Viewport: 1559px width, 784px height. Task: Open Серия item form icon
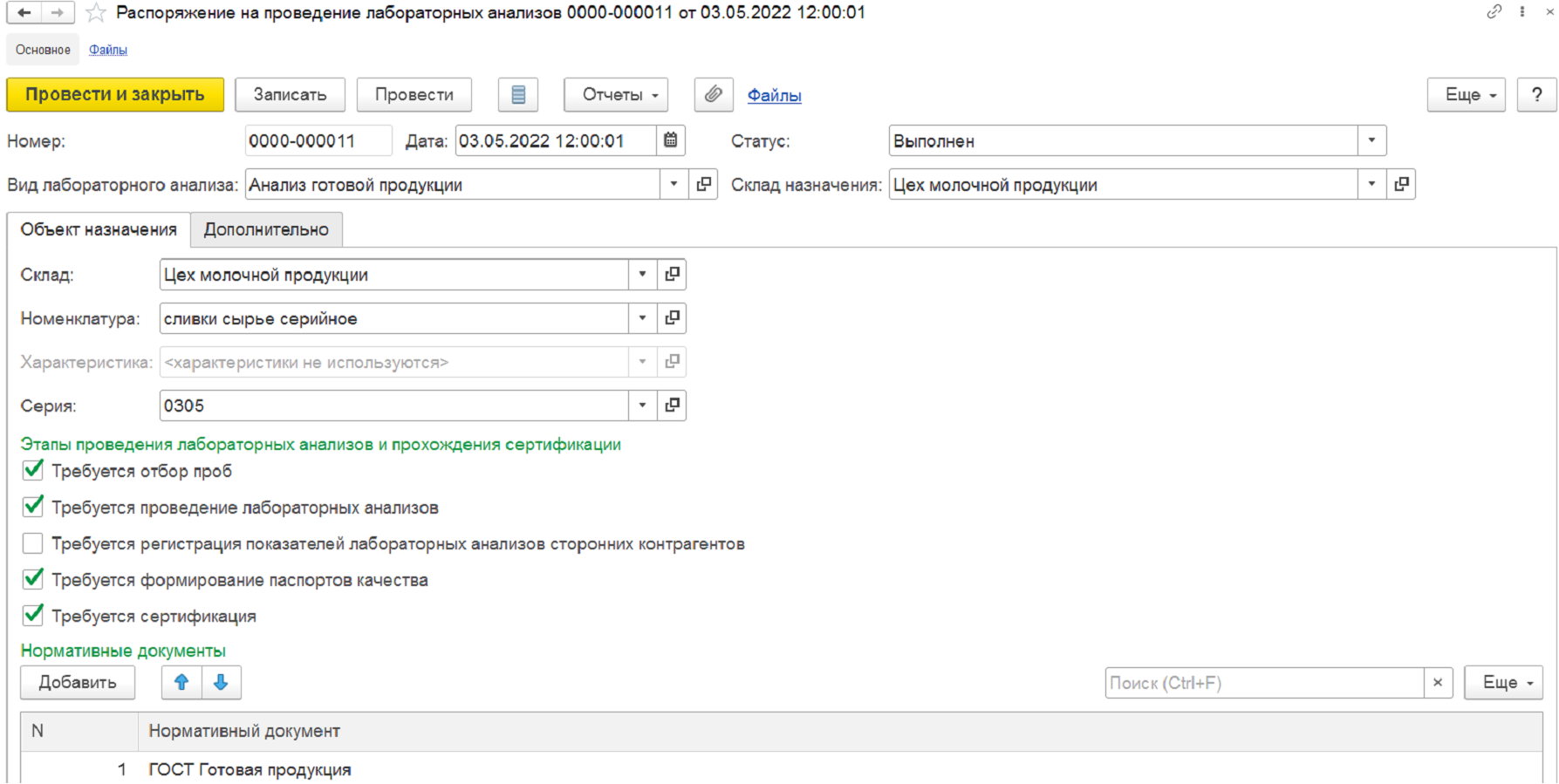pyautogui.click(x=672, y=406)
